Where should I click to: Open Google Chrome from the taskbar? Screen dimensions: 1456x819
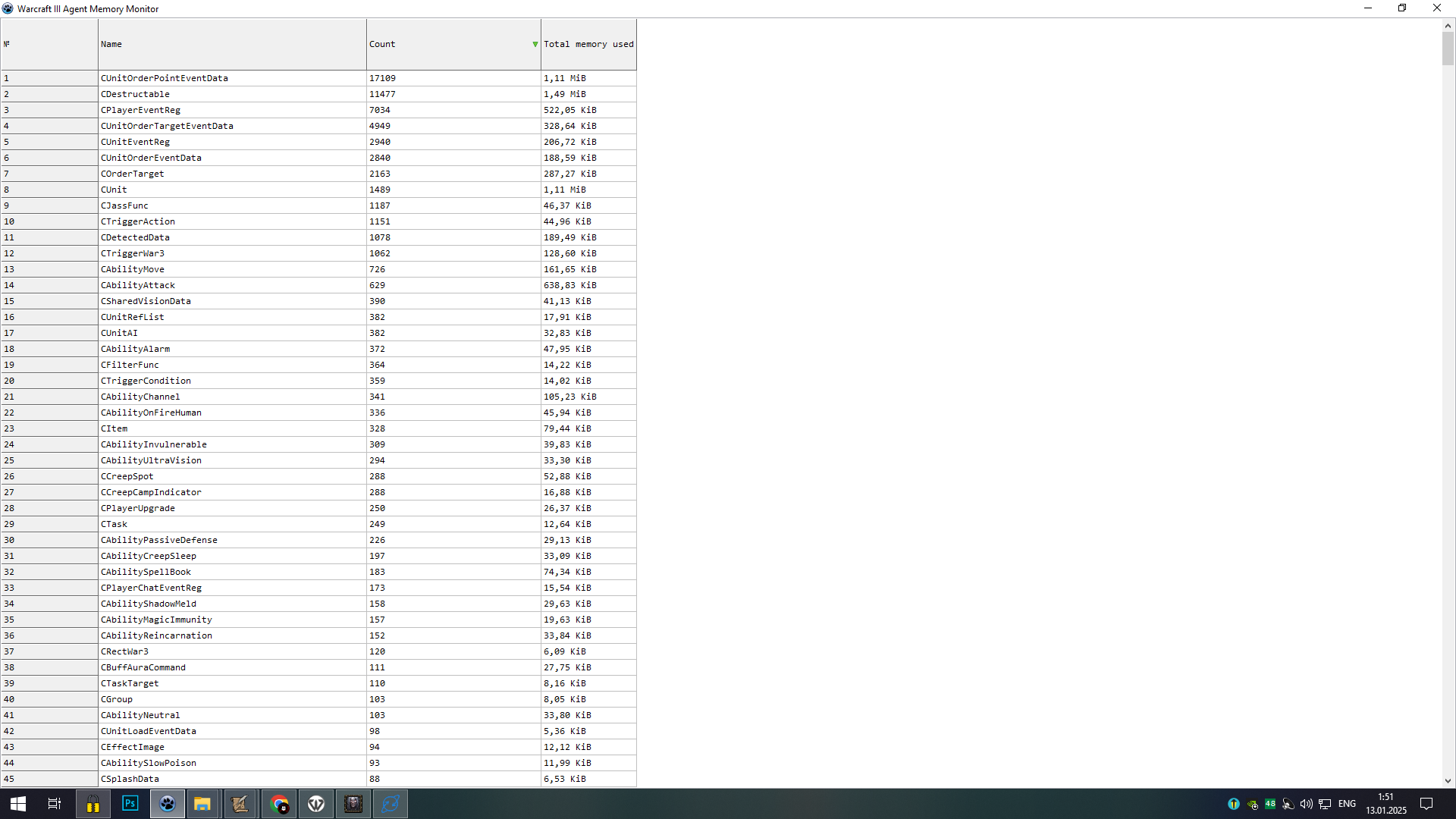pyautogui.click(x=279, y=804)
